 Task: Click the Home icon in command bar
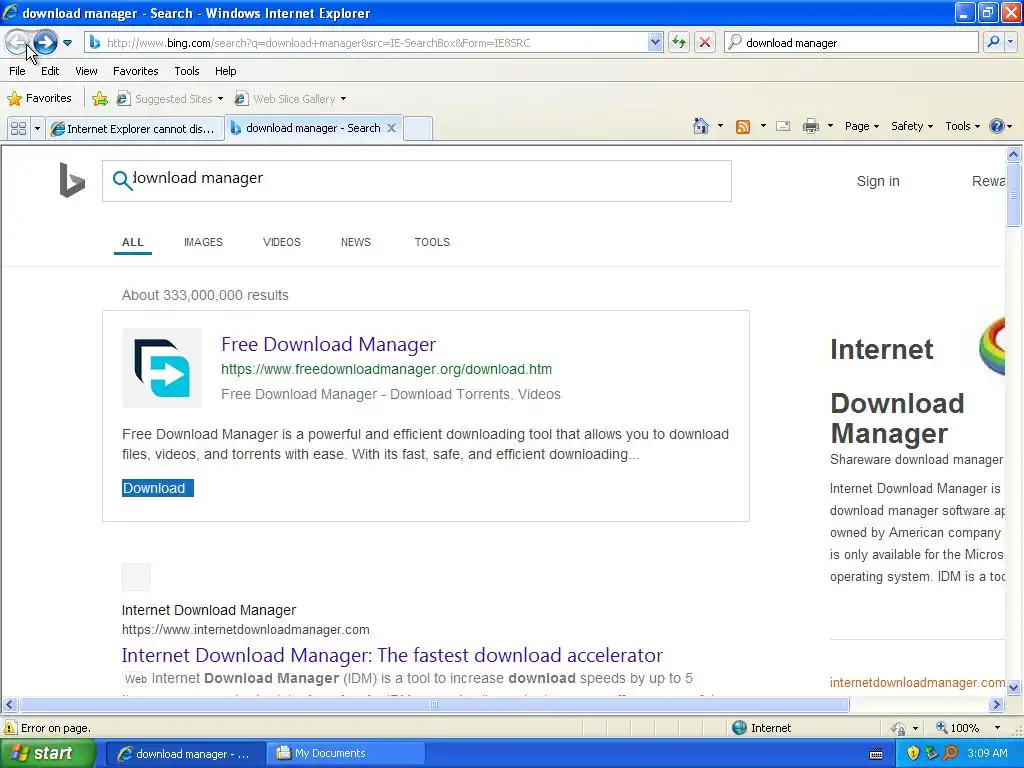point(701,126)
